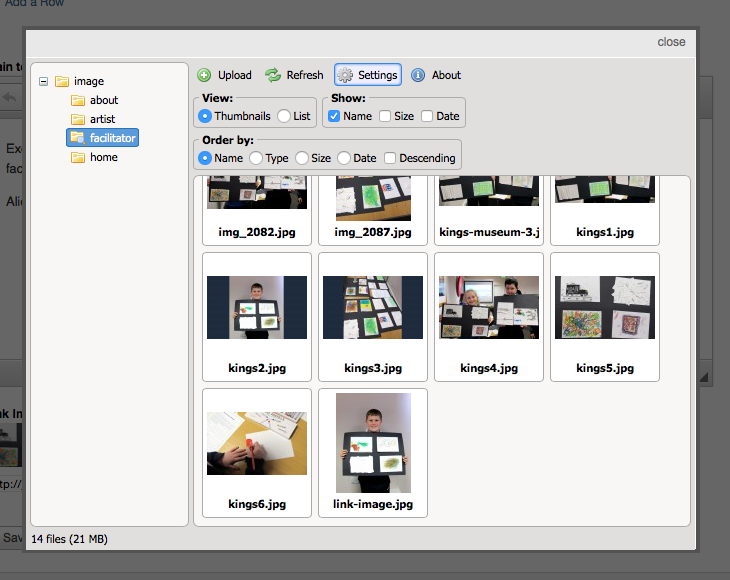This screenshot has width=730, height=580.
Task: Order files by Type
Action: tap(256, 158)
